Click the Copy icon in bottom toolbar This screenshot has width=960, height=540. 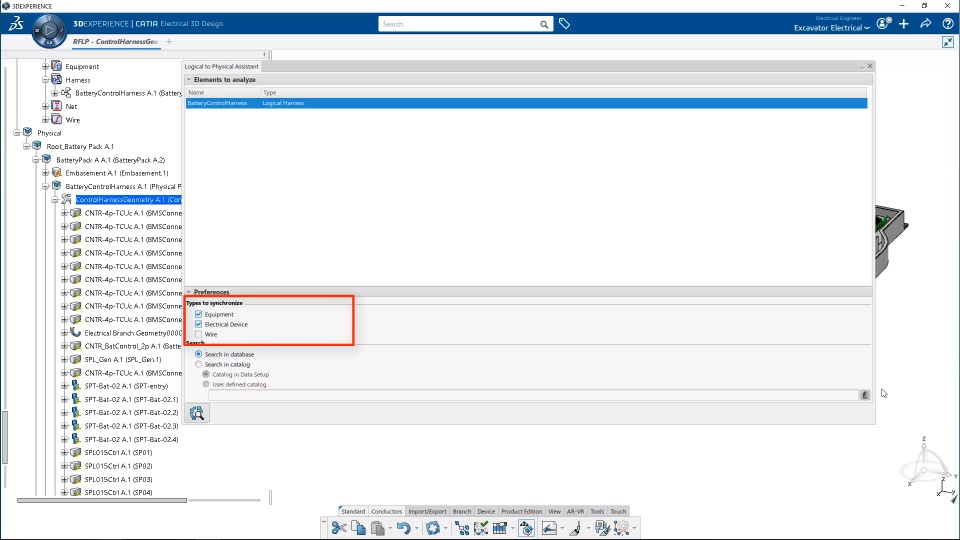click(358, 528)
